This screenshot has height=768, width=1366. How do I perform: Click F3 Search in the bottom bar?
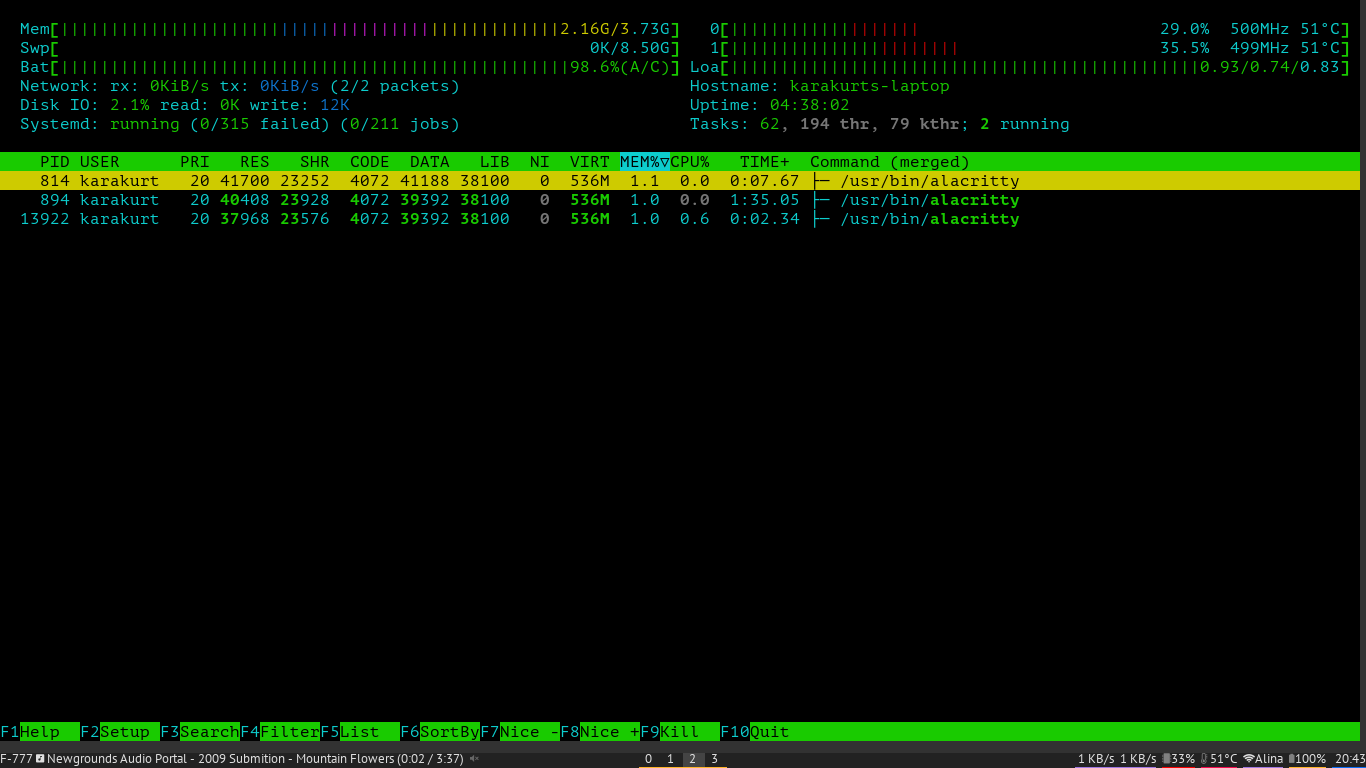pyautogui.click(x=200, y=732)
